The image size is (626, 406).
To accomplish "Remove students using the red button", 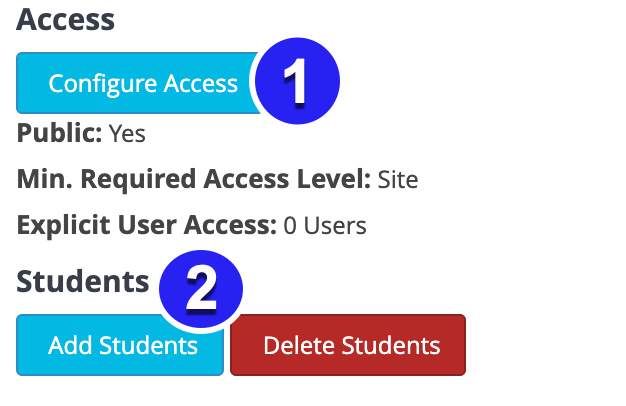I will click(x=348, y=345).
